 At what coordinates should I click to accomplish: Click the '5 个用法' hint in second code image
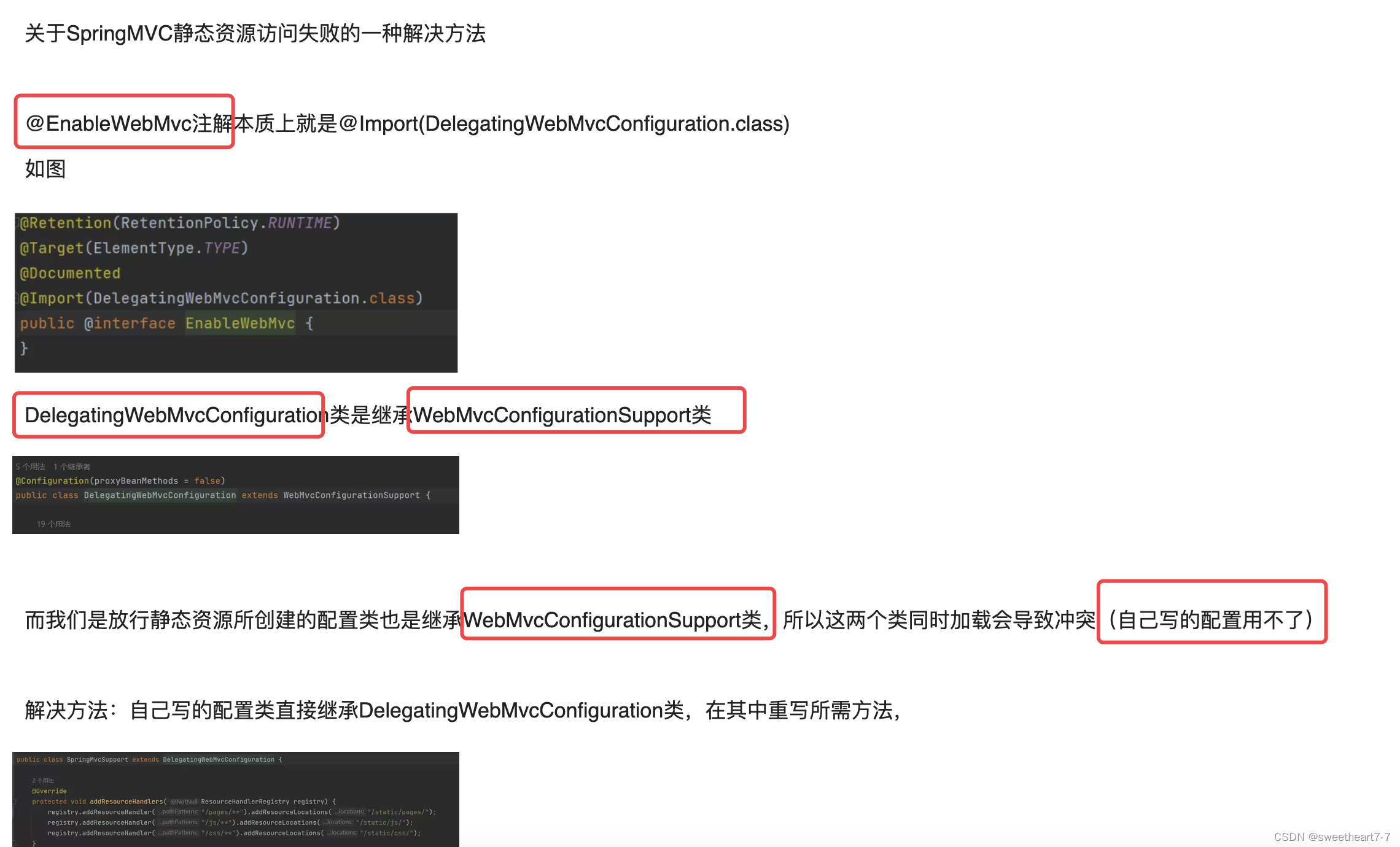click(x=31, y=467)
